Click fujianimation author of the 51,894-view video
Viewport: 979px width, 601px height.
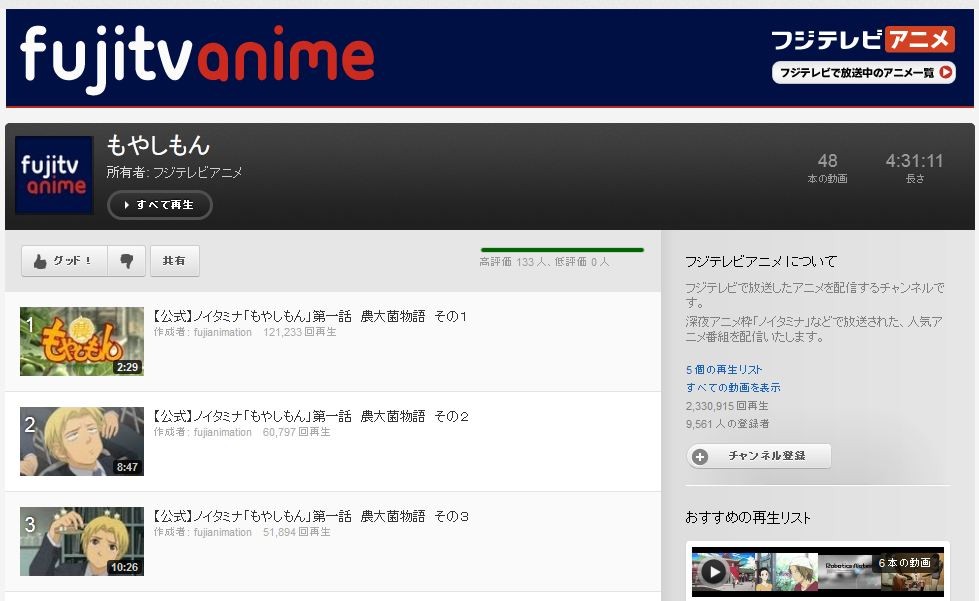pyautogui.click(x=222, y=532)
